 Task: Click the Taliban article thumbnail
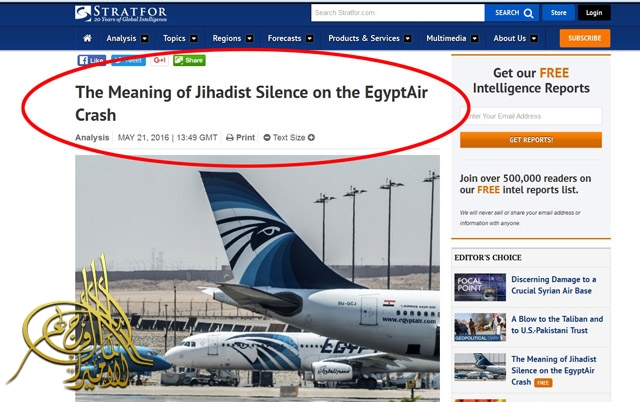point(480,327)
